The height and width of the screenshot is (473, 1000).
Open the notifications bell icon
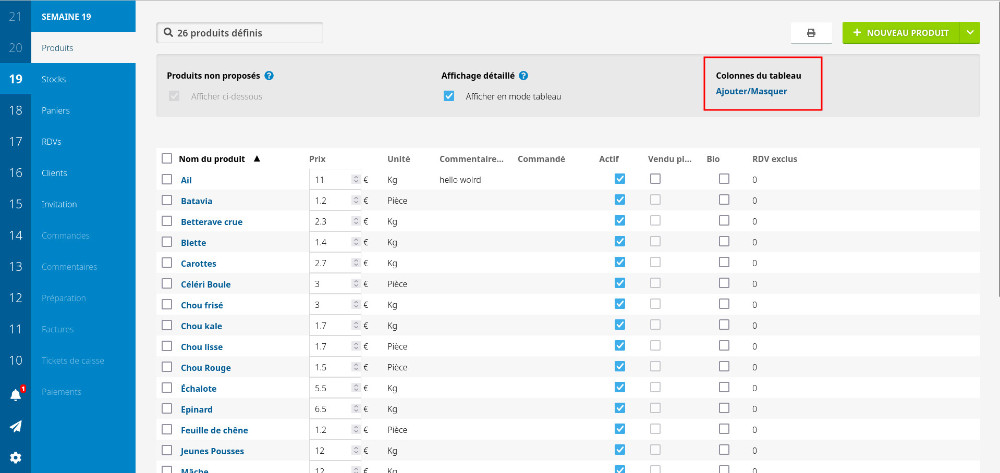(x=16, y=394)
